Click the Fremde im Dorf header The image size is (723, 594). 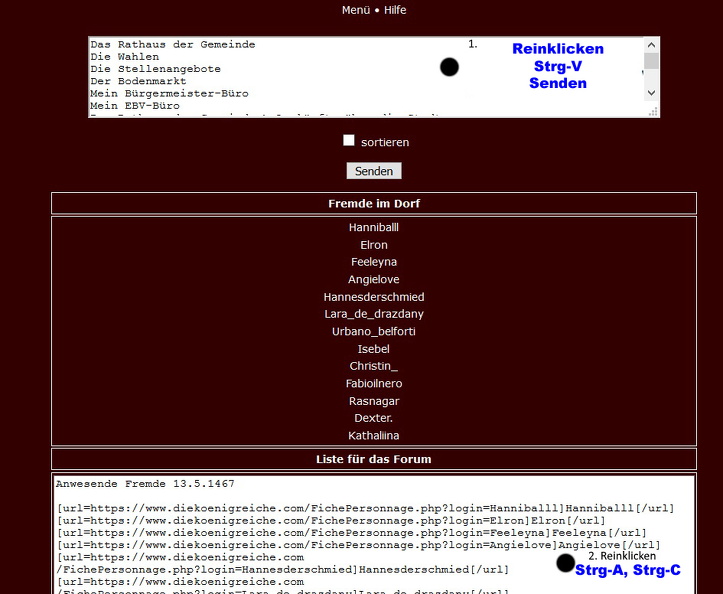(374, 203)
